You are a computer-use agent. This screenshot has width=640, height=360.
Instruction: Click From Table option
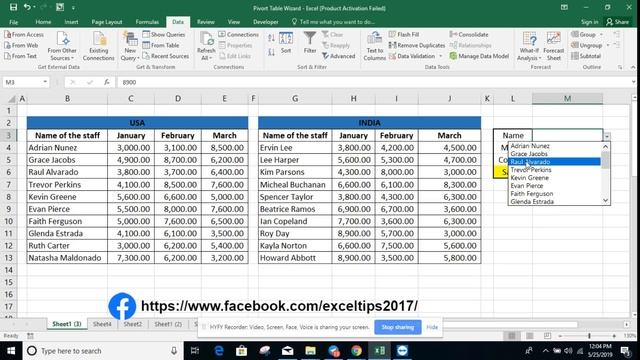pyautogui.click(x=161, y=45)
